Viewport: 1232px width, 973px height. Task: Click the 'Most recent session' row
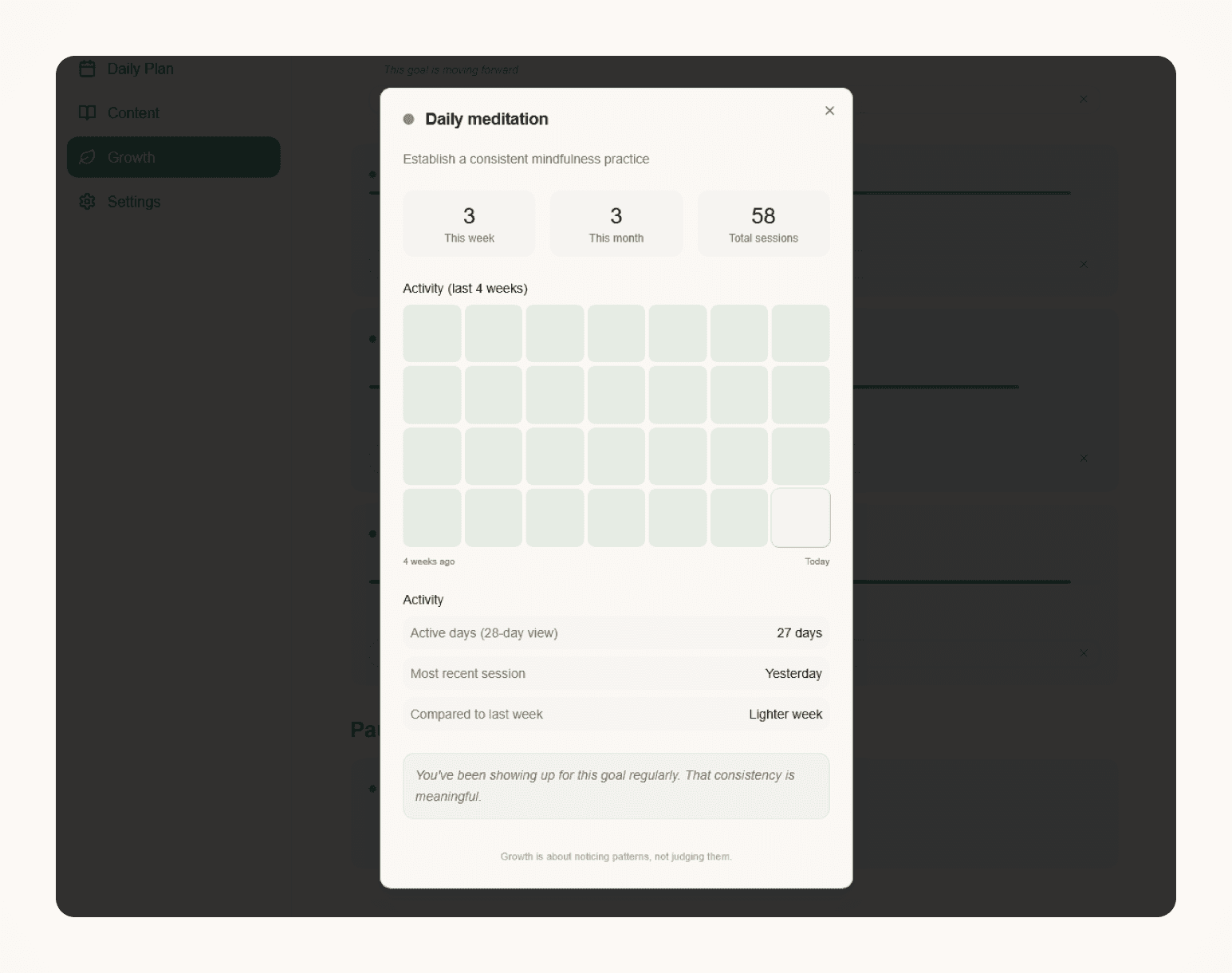pyautogui.click(x=616, y=674)
